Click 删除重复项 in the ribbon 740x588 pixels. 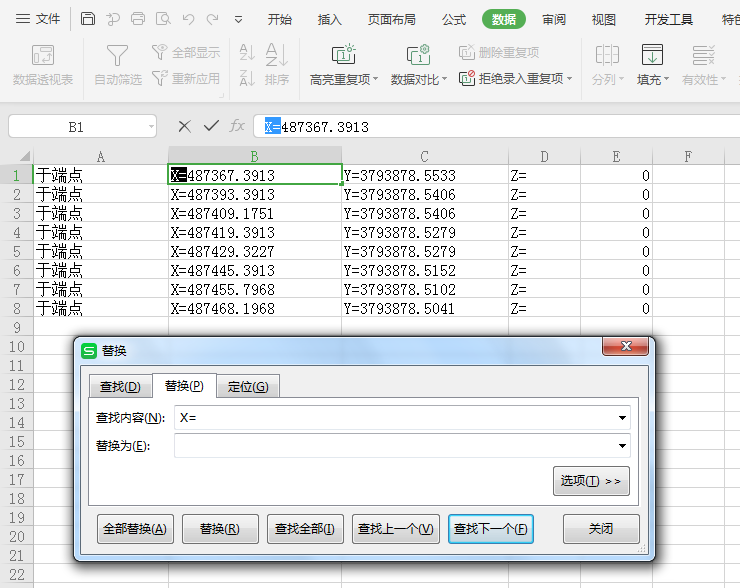coord(499,52)
